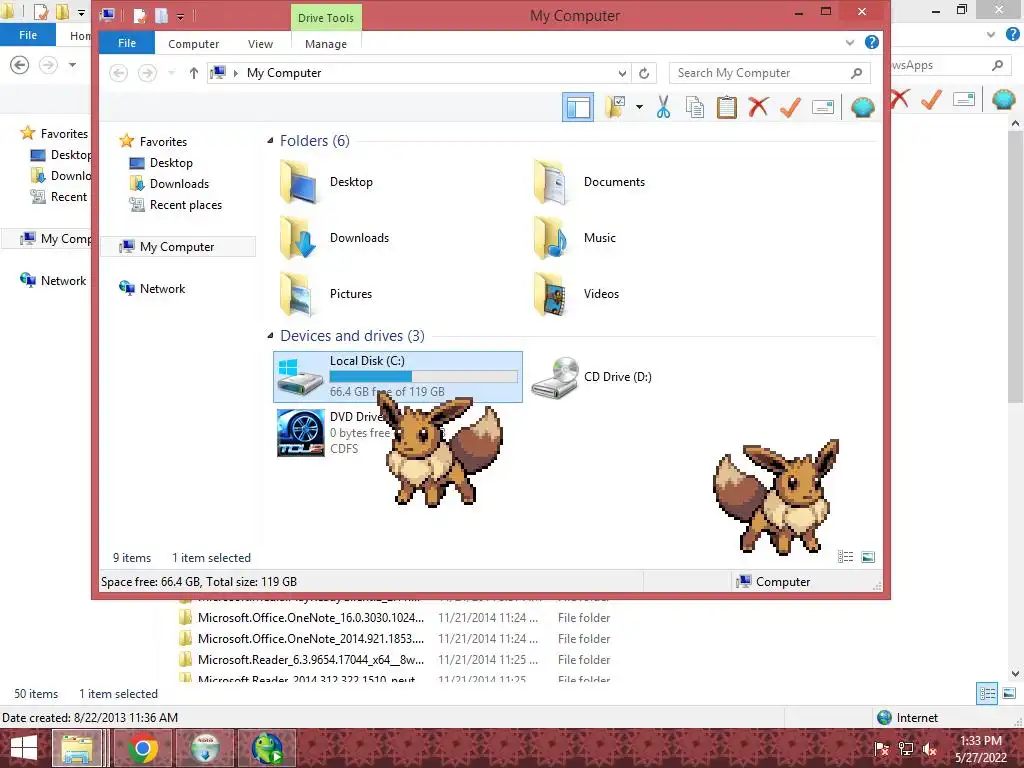Switch to details view in My Computer
1024x768 pixels.
(x=846, y=557)
